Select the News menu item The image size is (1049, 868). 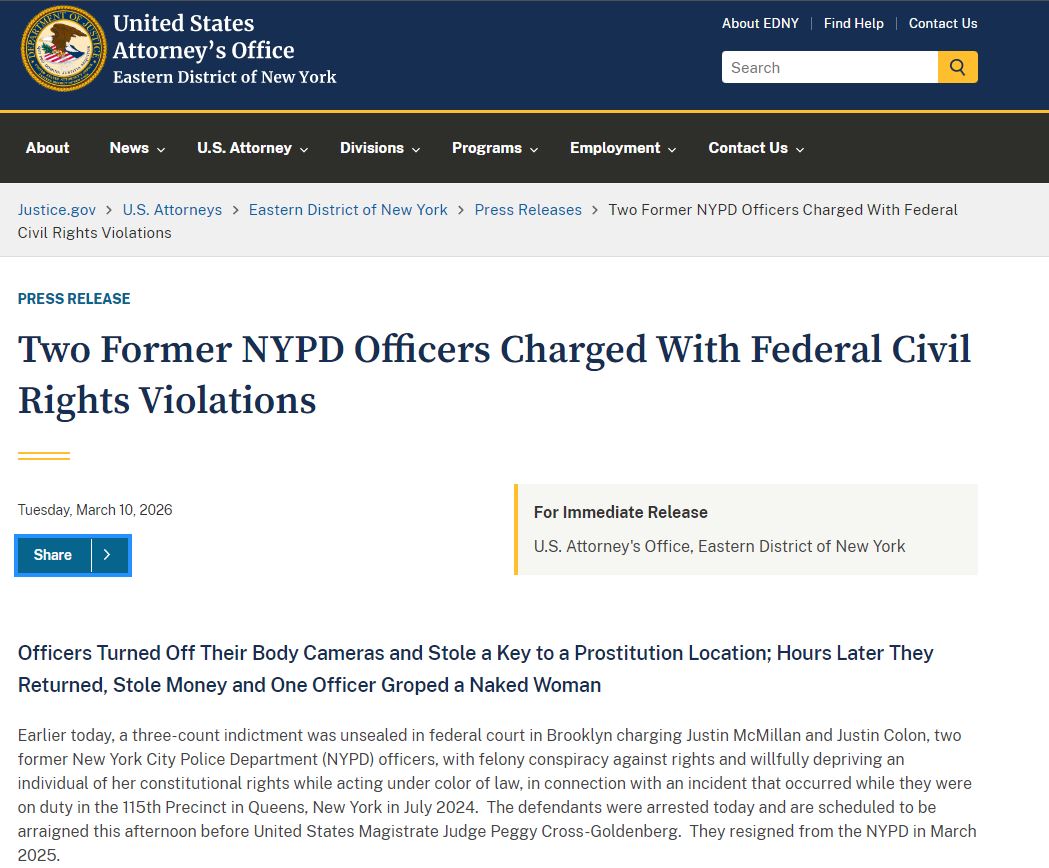pyautogui.click(x=128, y=147)
